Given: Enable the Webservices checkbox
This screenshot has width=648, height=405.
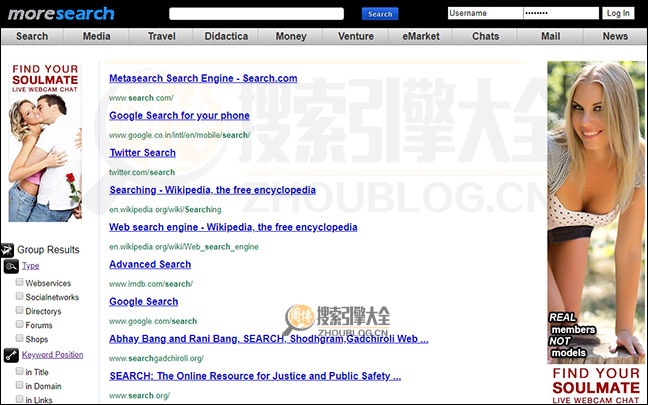Looking at the screenshot, I should point(19,283).
